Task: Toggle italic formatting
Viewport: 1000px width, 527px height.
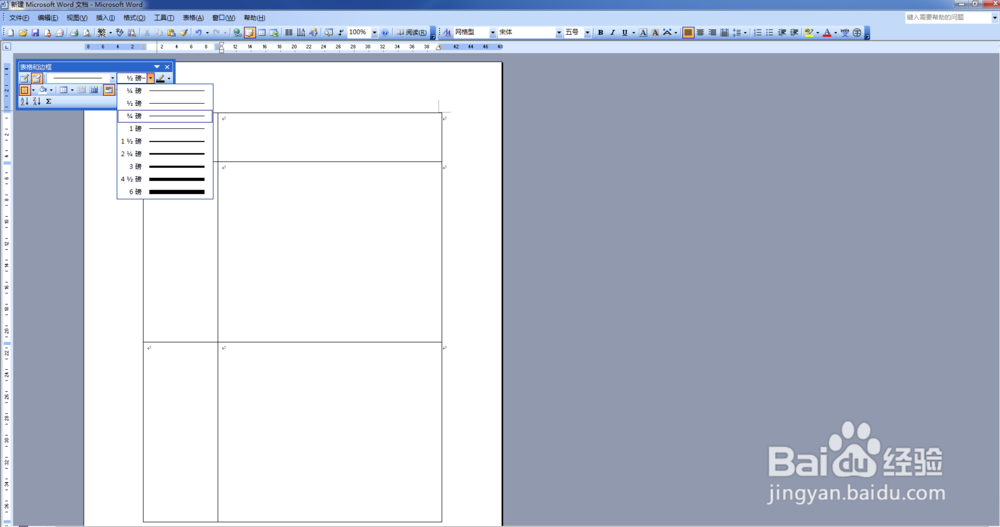Action: 612,32
